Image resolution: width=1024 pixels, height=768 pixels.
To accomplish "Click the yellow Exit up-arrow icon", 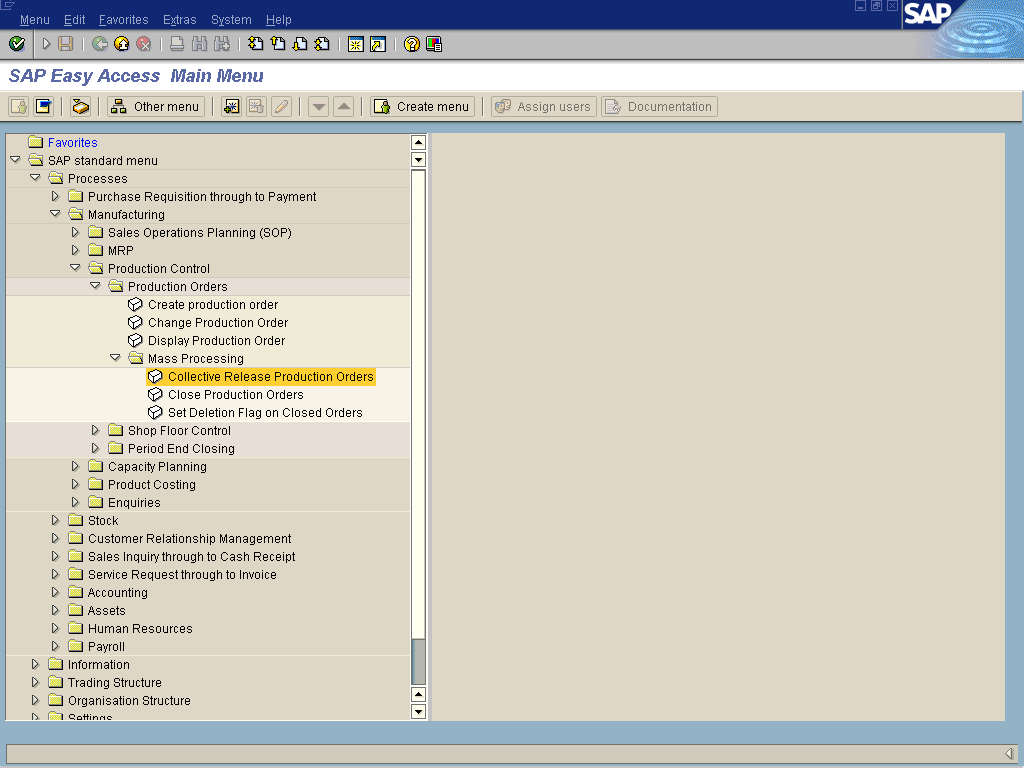I will (121, 44).
